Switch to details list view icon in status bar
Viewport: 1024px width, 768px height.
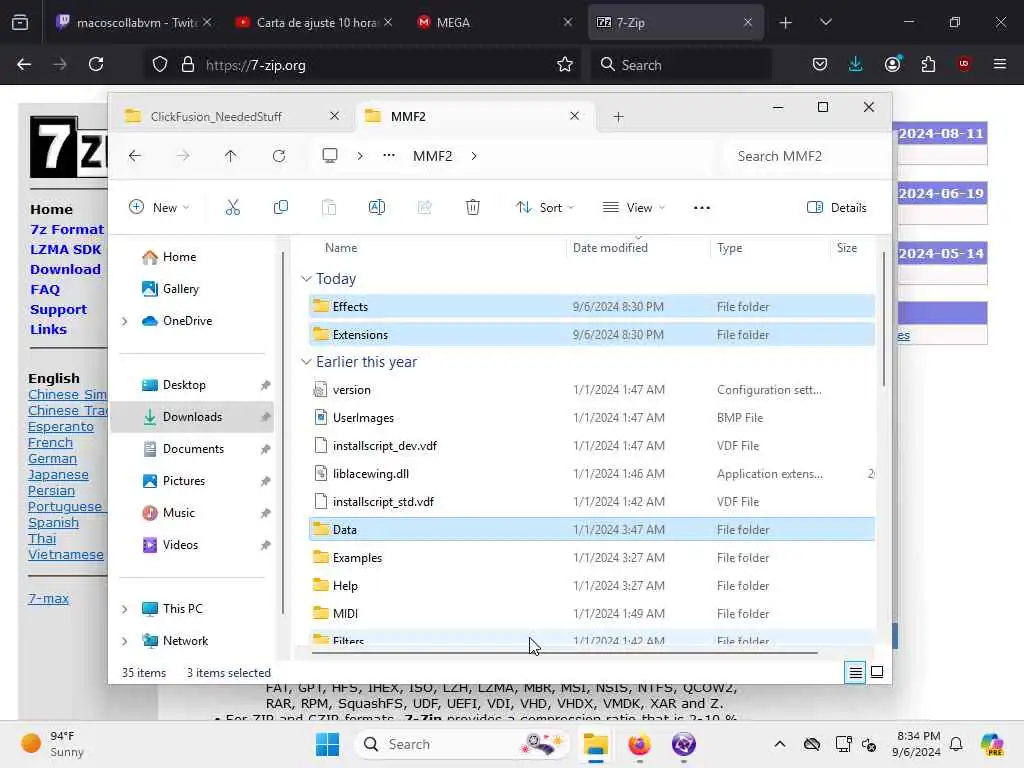point(855,672)
